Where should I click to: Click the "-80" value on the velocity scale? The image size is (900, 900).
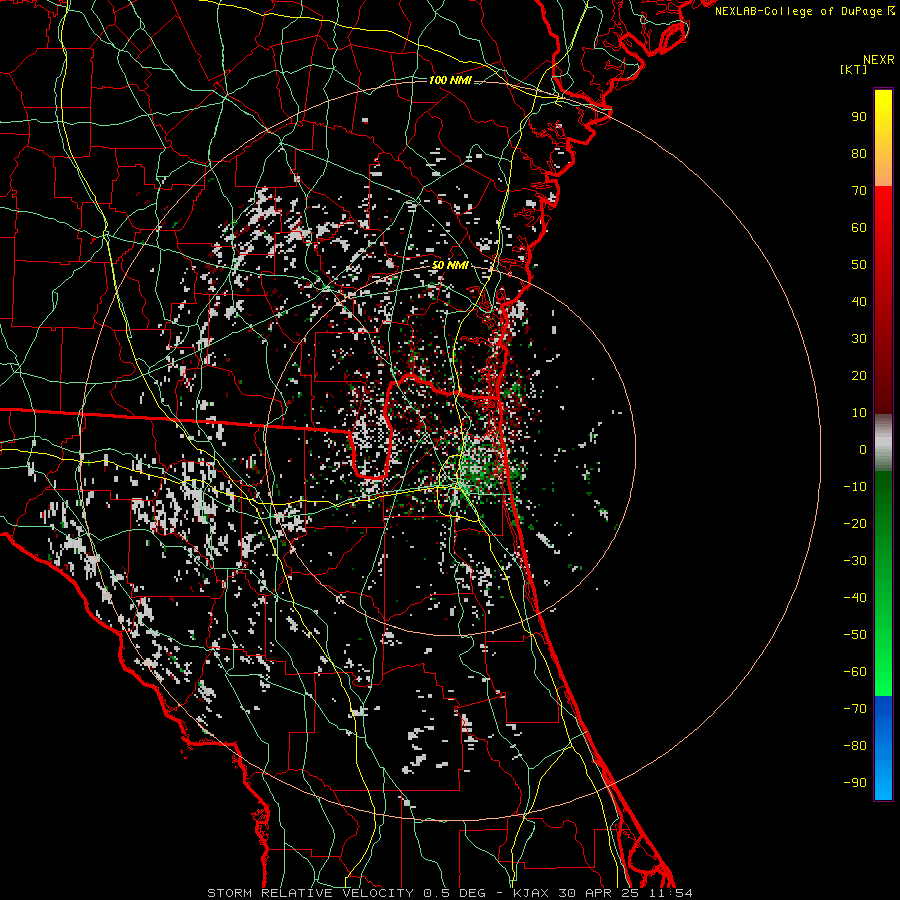(x=855, y=746)
